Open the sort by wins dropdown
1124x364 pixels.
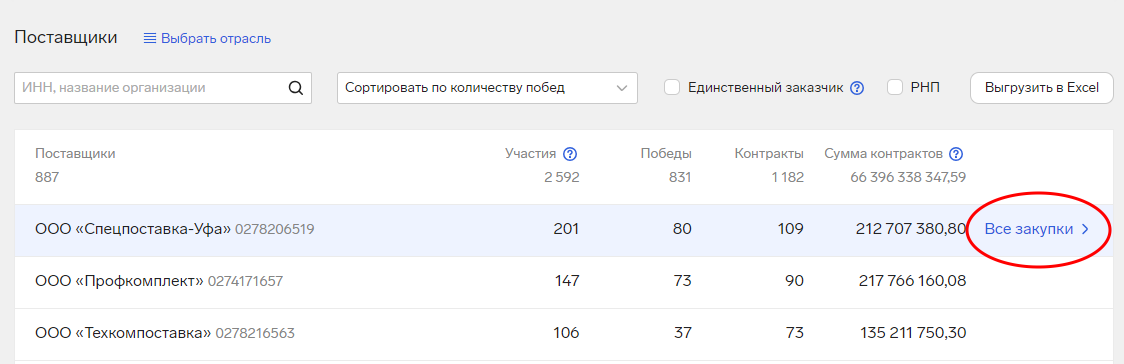coord(487,88)
